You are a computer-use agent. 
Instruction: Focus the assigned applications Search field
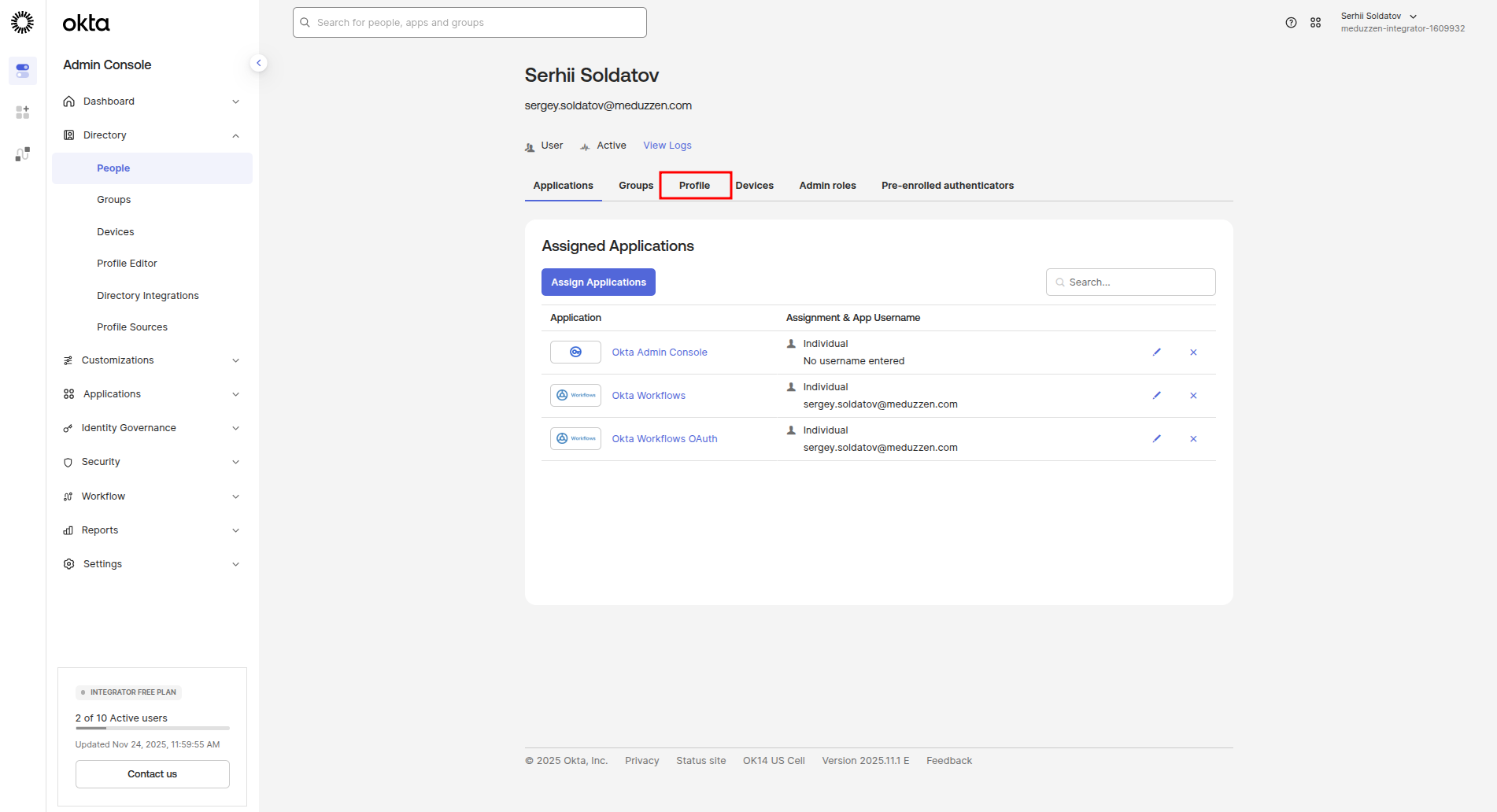pyautogui.click(x=1131, y=282)
